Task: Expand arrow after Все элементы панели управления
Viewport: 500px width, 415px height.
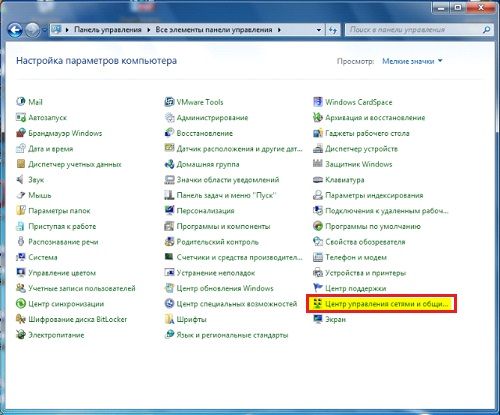Action: point(279,30)
